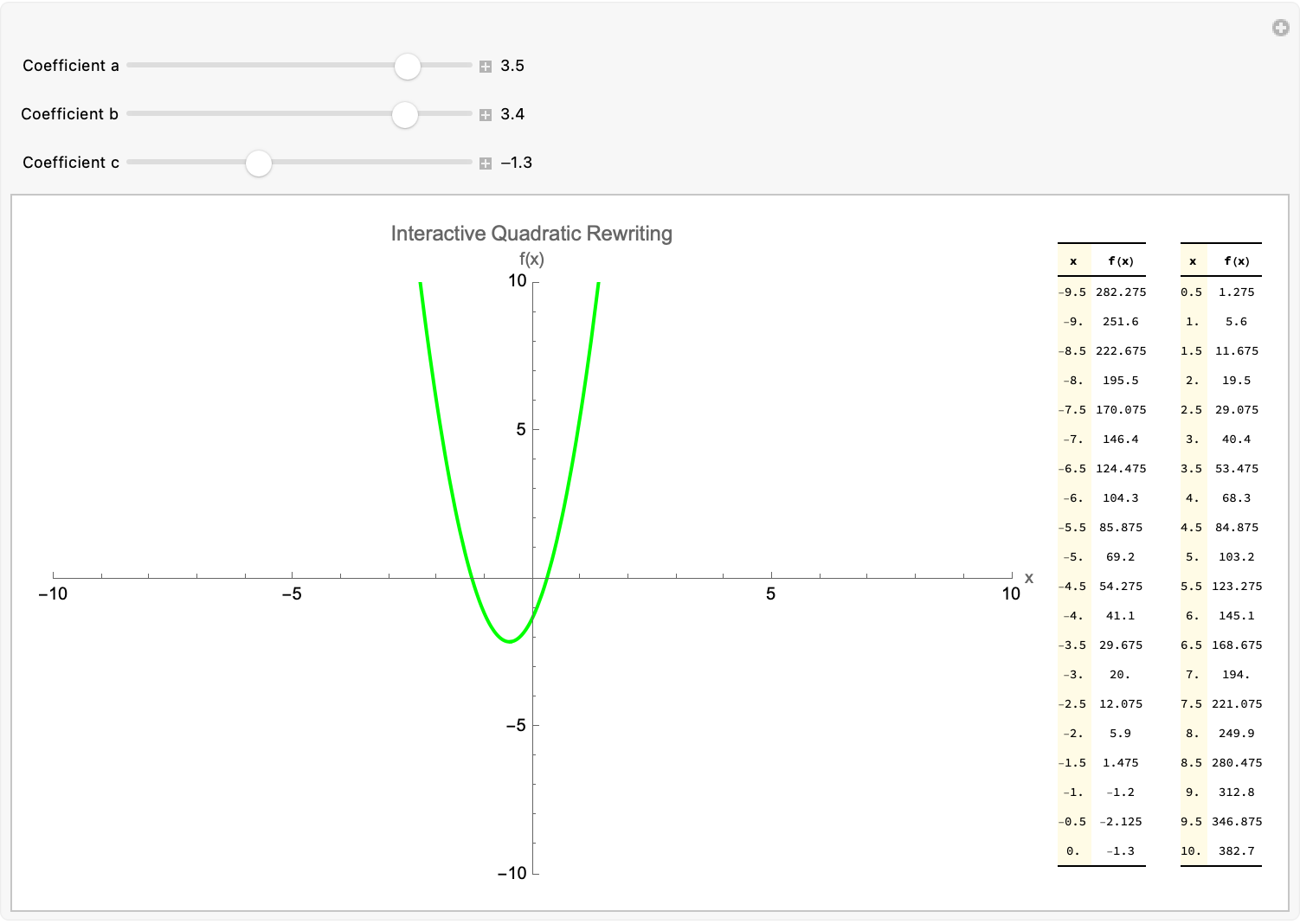The width and height of the screenshot is (1300, 924).
Task: Click the "Coefficient c" label text
Action: (x=71, y=163)
